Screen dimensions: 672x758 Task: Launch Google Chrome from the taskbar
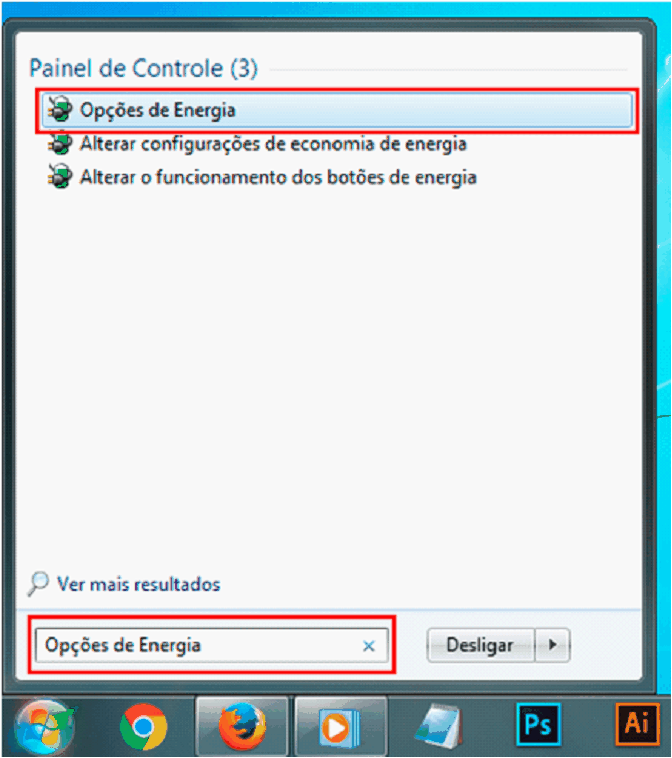(x=144, y=727)
